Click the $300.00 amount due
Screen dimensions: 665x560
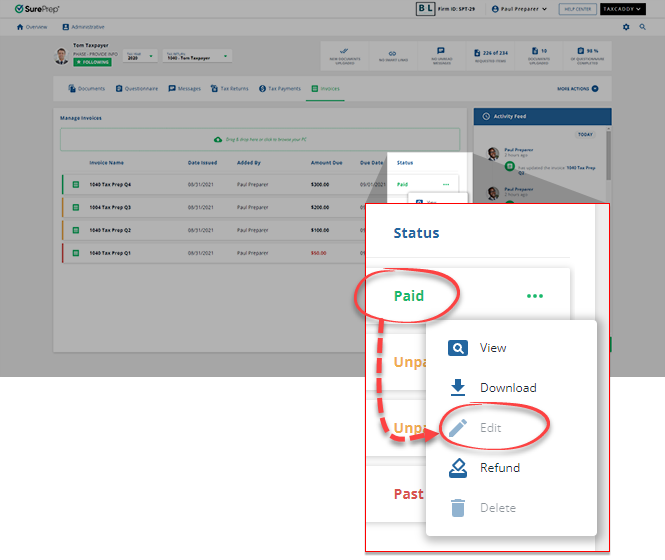[x=320, y=185]
